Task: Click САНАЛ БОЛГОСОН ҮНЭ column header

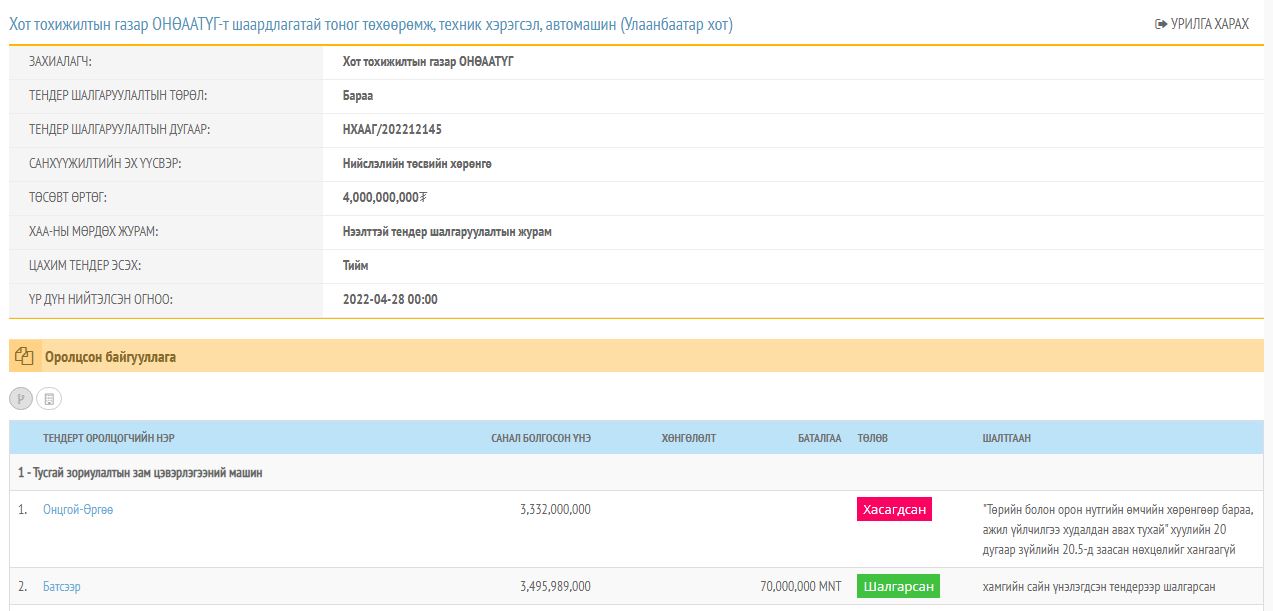Action: pos(540,438)
